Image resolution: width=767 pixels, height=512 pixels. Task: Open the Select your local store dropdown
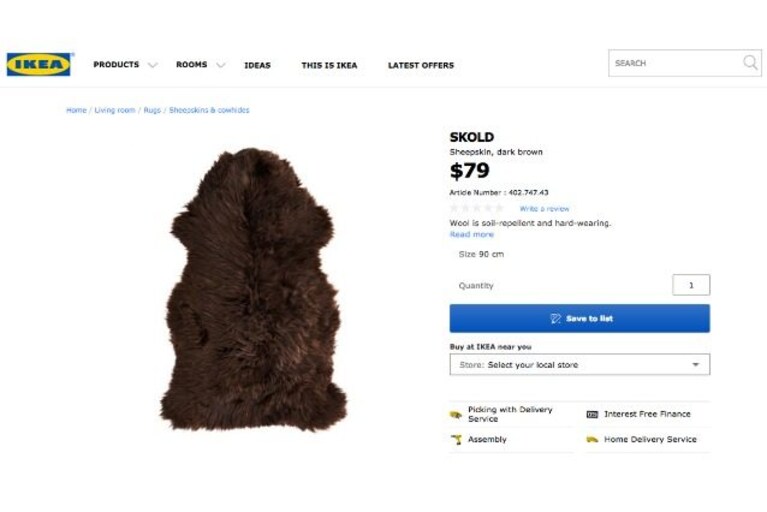(580, 364)
